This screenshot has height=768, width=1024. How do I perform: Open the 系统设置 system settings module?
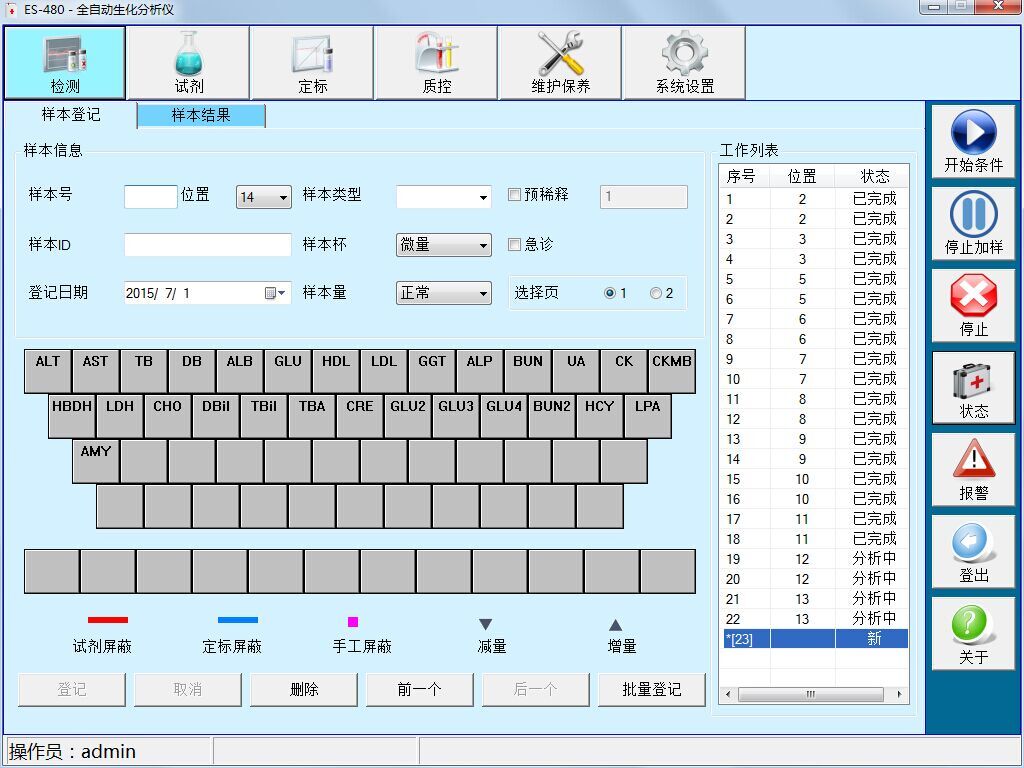(x=684, y=63)
